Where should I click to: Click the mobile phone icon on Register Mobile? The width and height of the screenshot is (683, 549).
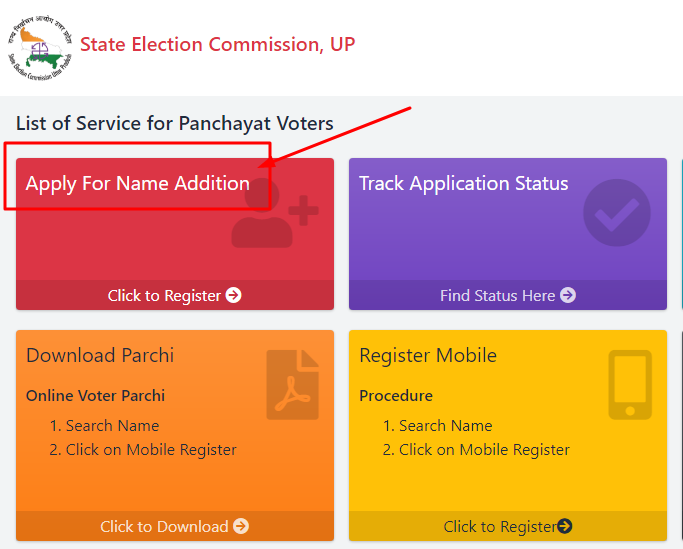(x=630, y=385)
